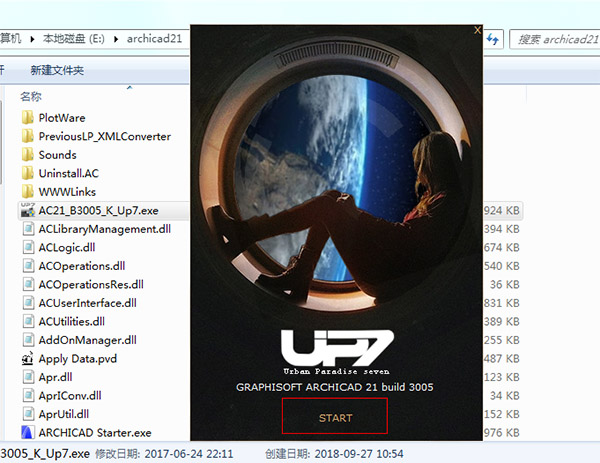Open dropdown arrow before 本地磁盘 (E:)
The width and height of the screenshot is (600, 463).
coord(32,39)
